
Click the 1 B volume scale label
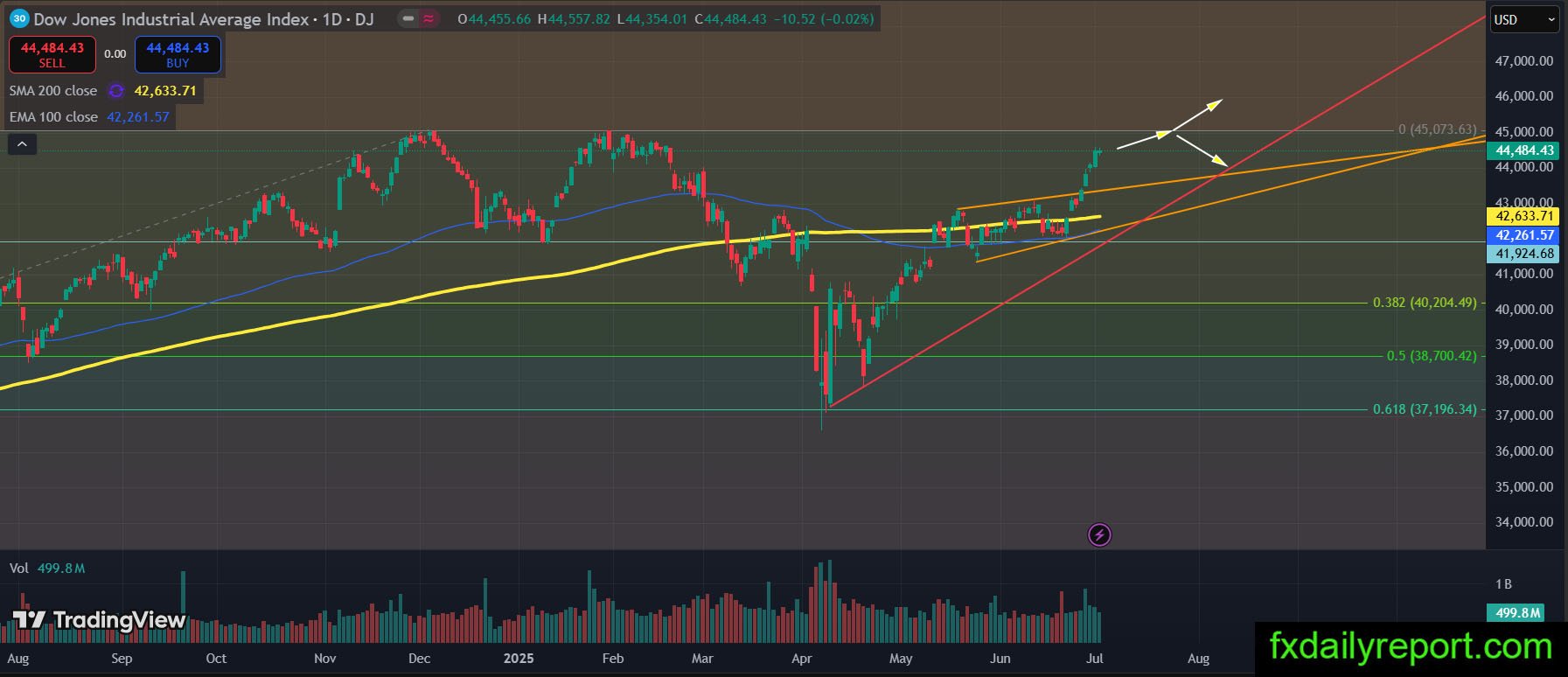tap(1503, 584)
